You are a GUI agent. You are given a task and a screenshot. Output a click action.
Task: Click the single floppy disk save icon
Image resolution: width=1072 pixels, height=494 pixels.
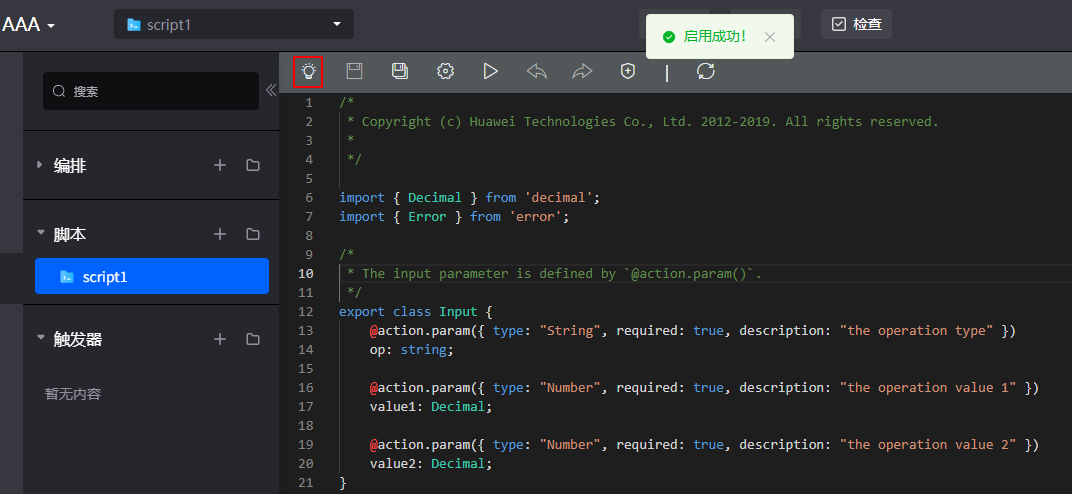point(354,71)
